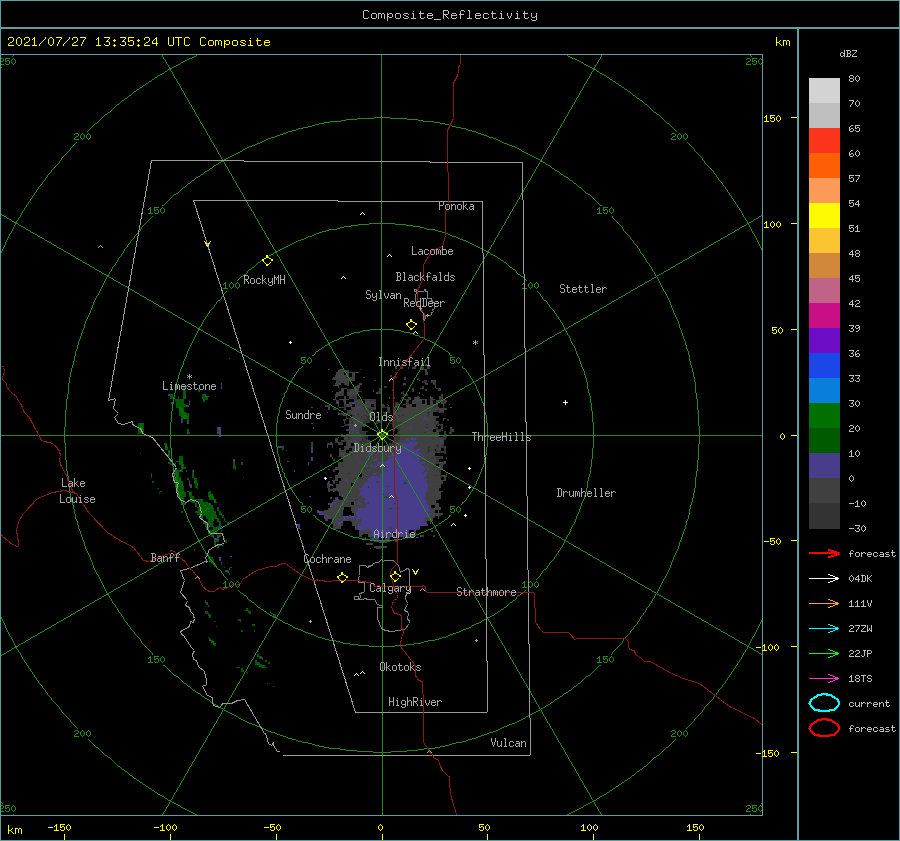Click the Okotoks label
This screenshot has width=900, height=841.
pyautogui.click(x=400, y=667)
